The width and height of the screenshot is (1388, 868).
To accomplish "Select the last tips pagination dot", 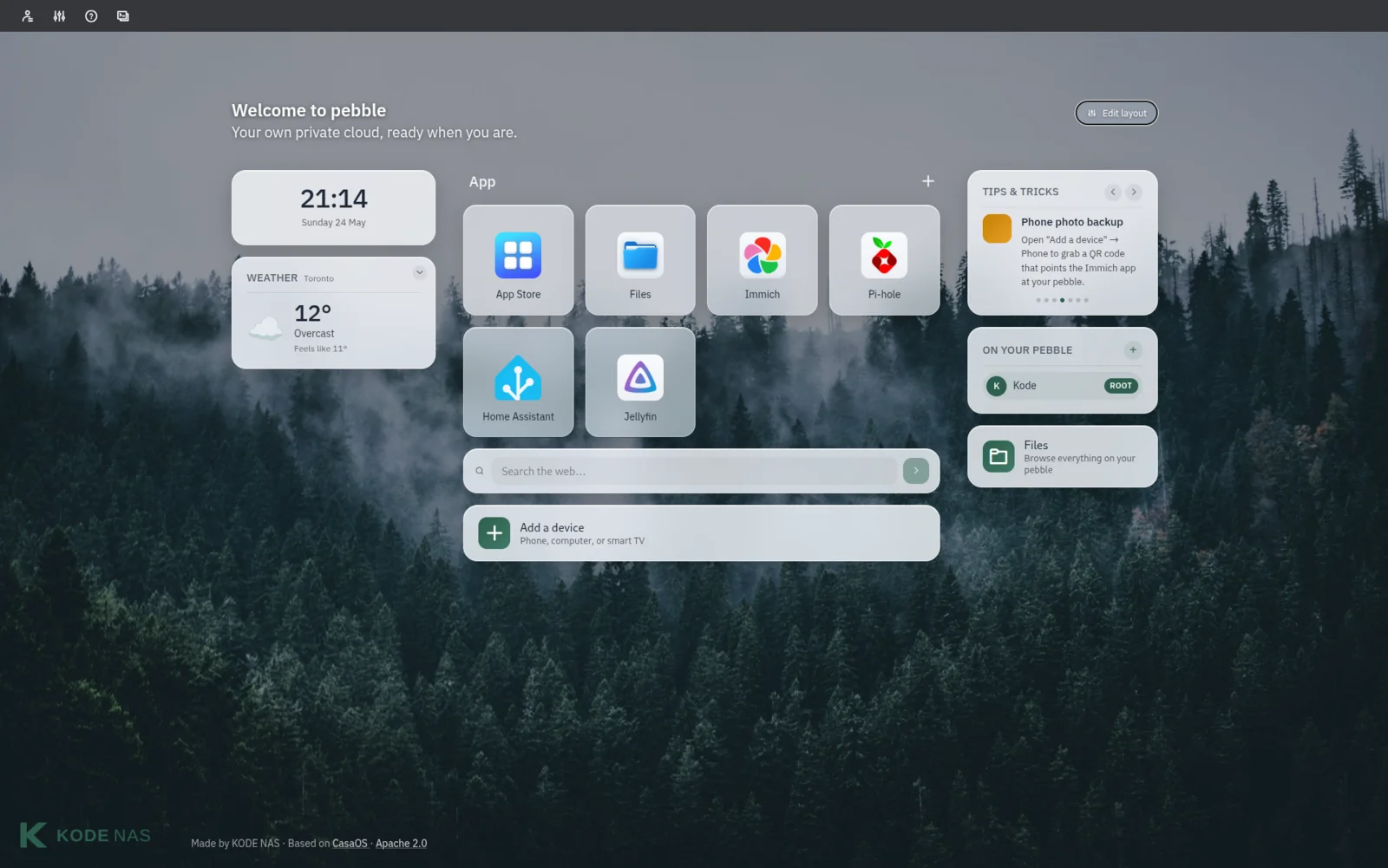I will (1086, 300).
